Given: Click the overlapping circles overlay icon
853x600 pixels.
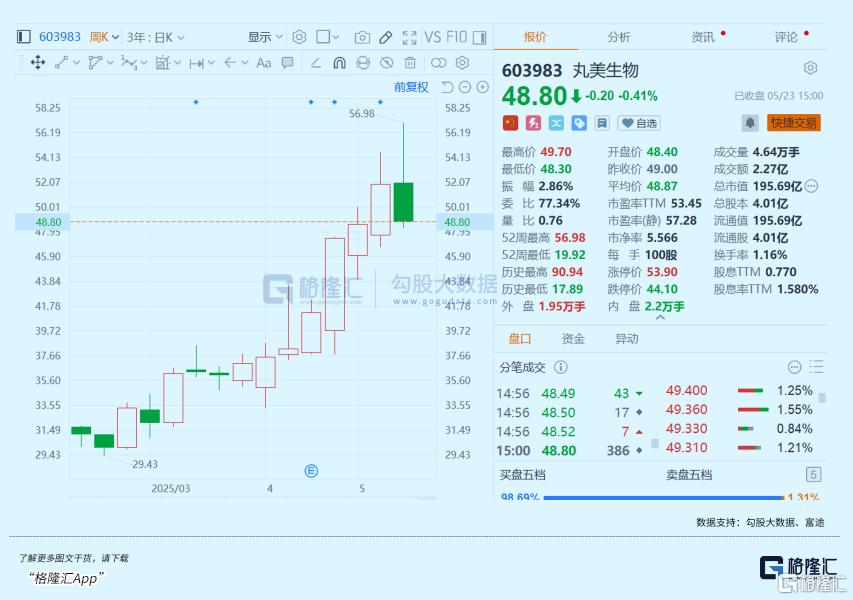Looking at the screenshot, I should coord(438,63).
